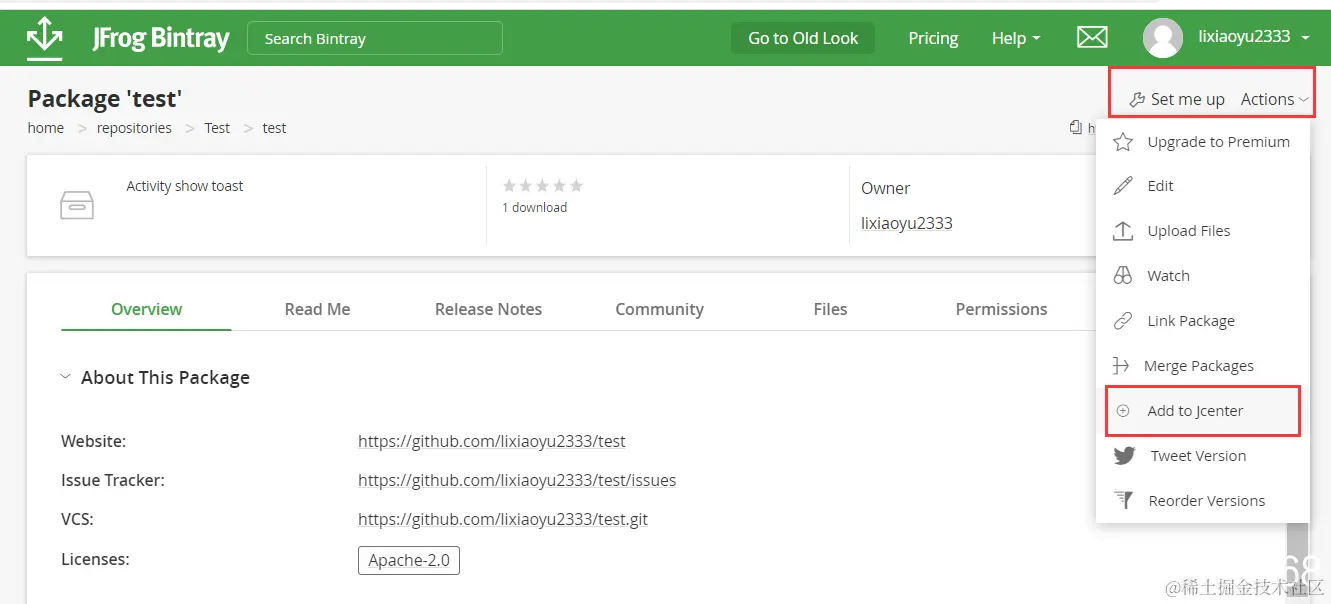Open the test.git VCS link
The width and height of the screenshot is (1331, 604).
pyautogui.click(x=503, y=520)
